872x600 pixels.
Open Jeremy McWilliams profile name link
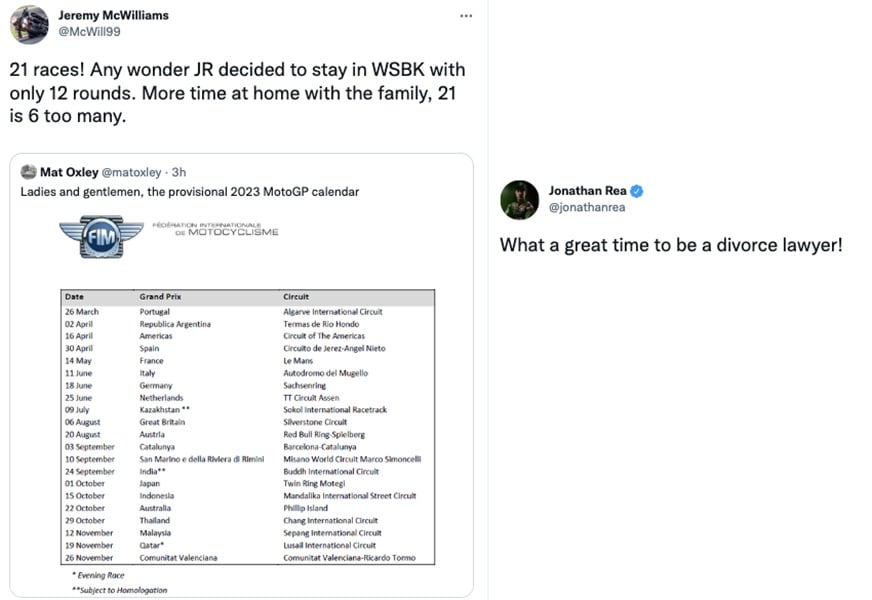click(x=113, y=15)
